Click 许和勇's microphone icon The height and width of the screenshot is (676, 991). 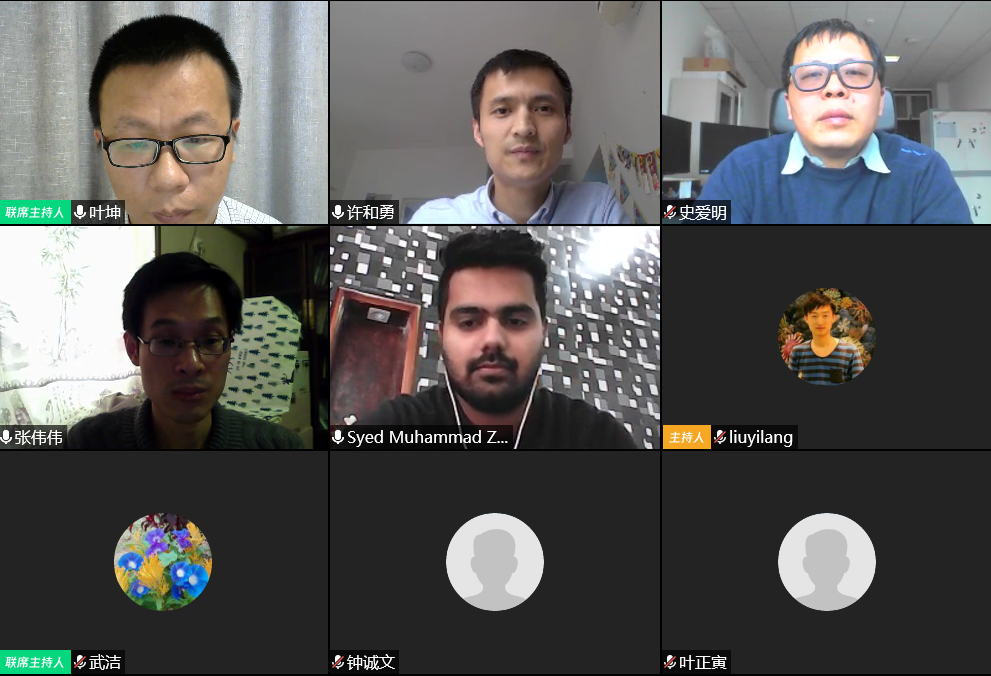[338, 212]
